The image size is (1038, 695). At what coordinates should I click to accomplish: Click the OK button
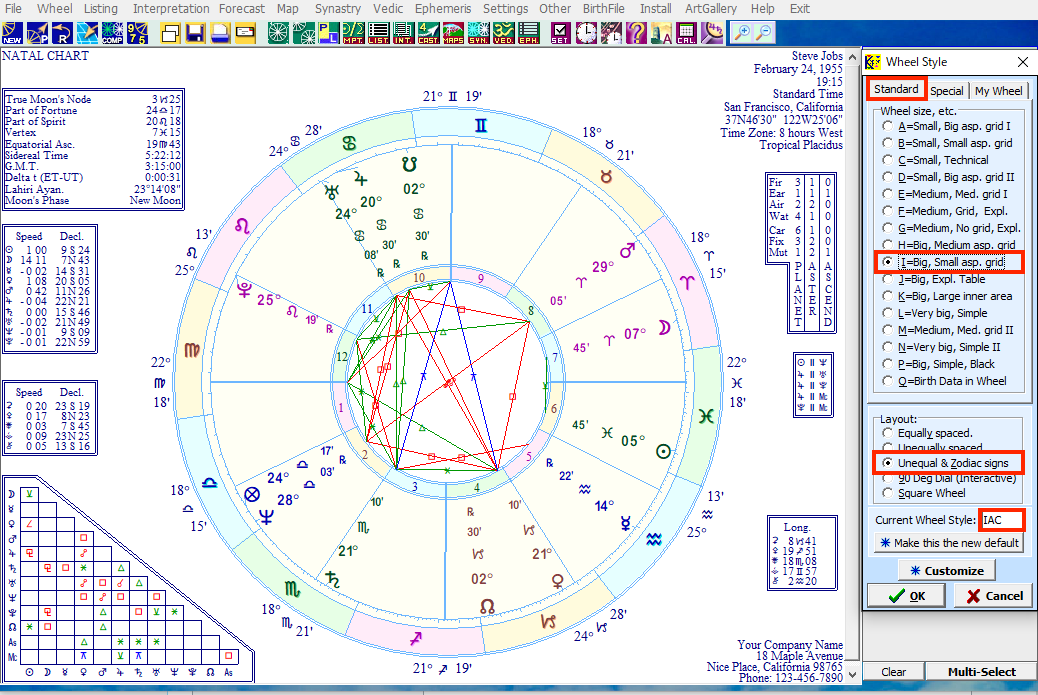[906, 596]
